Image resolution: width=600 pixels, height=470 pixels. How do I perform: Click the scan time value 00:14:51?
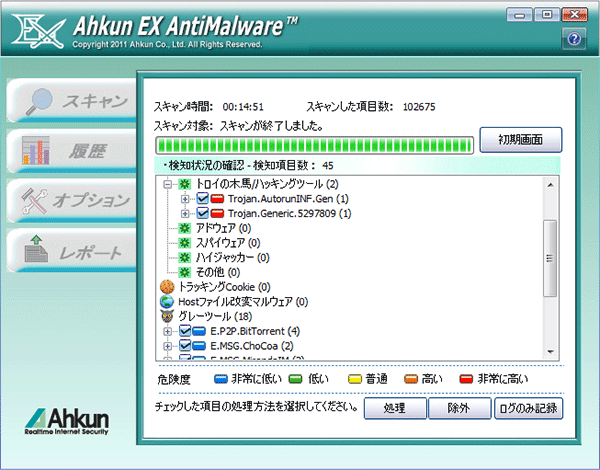pos(243,107)
